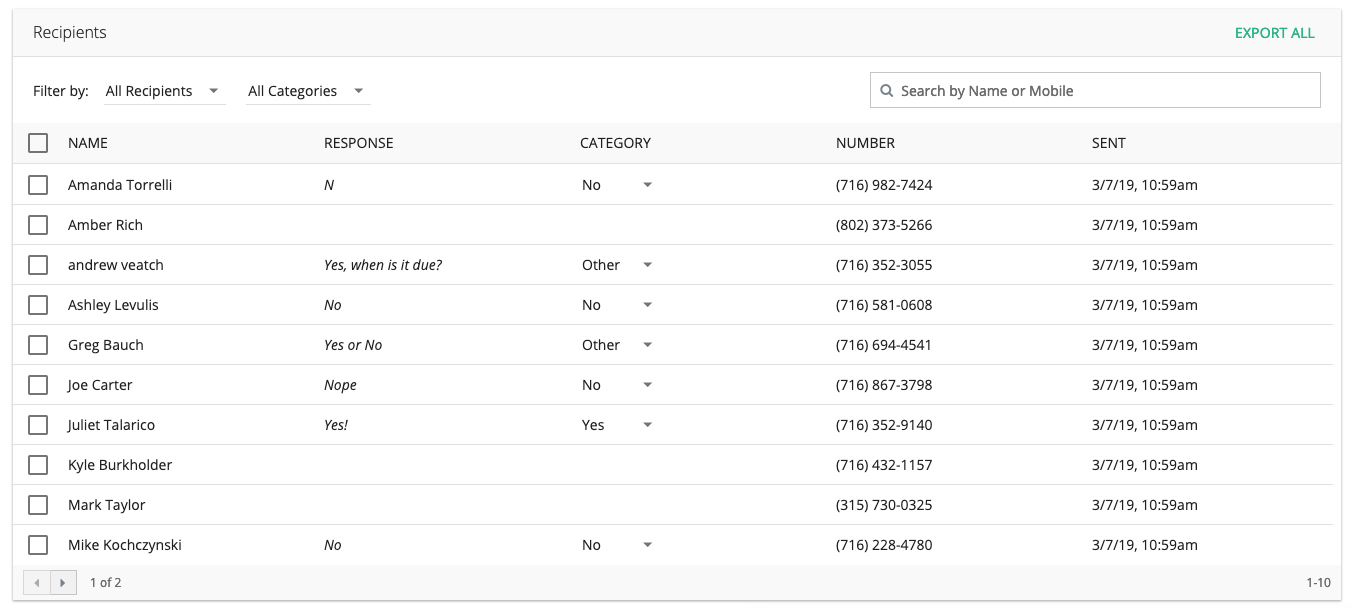Go to next page arrow
Screen dimensions: 1352x608
(x=63, y=582)
